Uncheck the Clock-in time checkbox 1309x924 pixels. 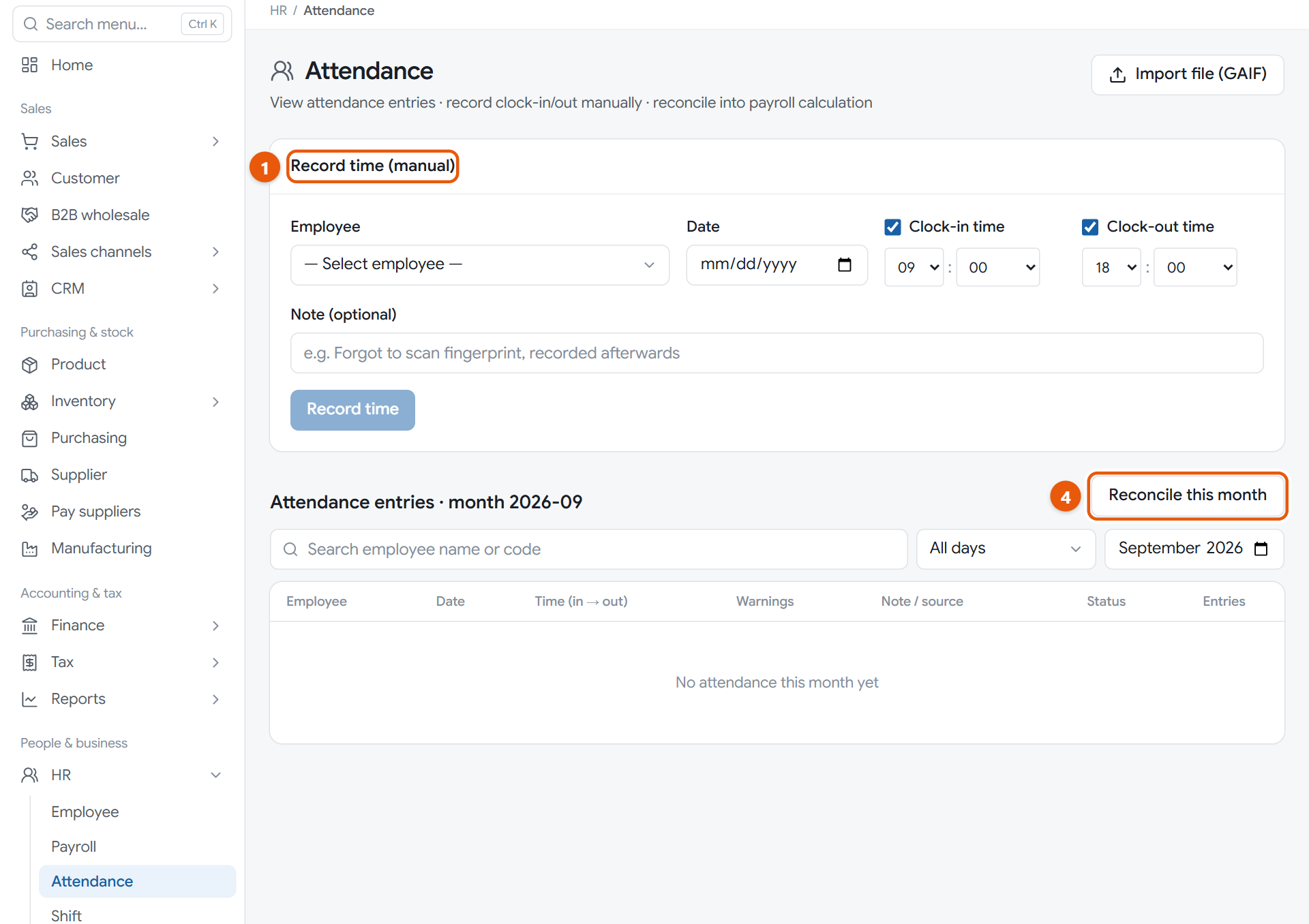coord(892,227)
